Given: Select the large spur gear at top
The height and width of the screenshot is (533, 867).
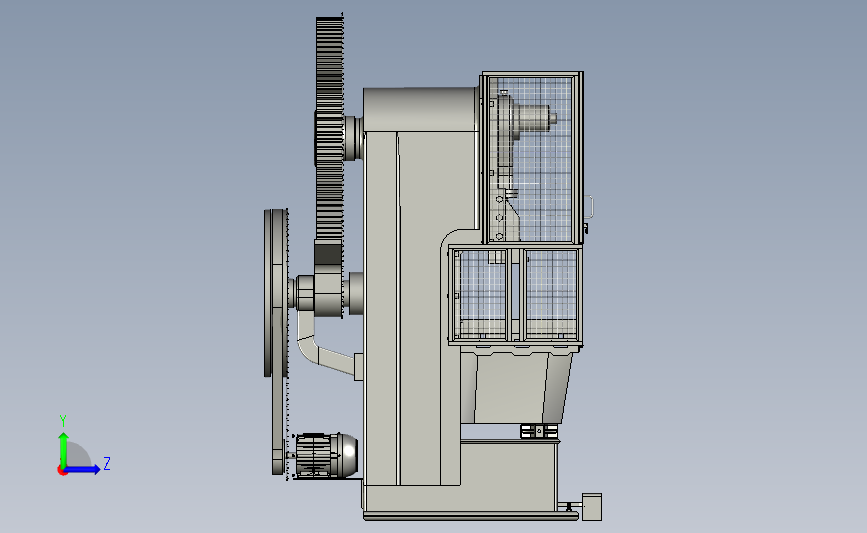Looking at the screenshot, I should pyautogui.click(x=330, y=130).
